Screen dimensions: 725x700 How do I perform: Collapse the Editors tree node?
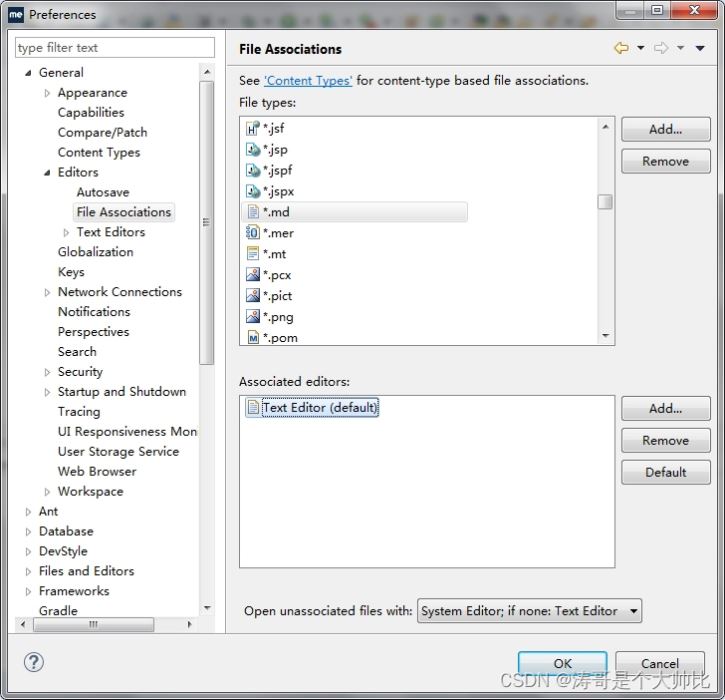(x=47, y=173)
